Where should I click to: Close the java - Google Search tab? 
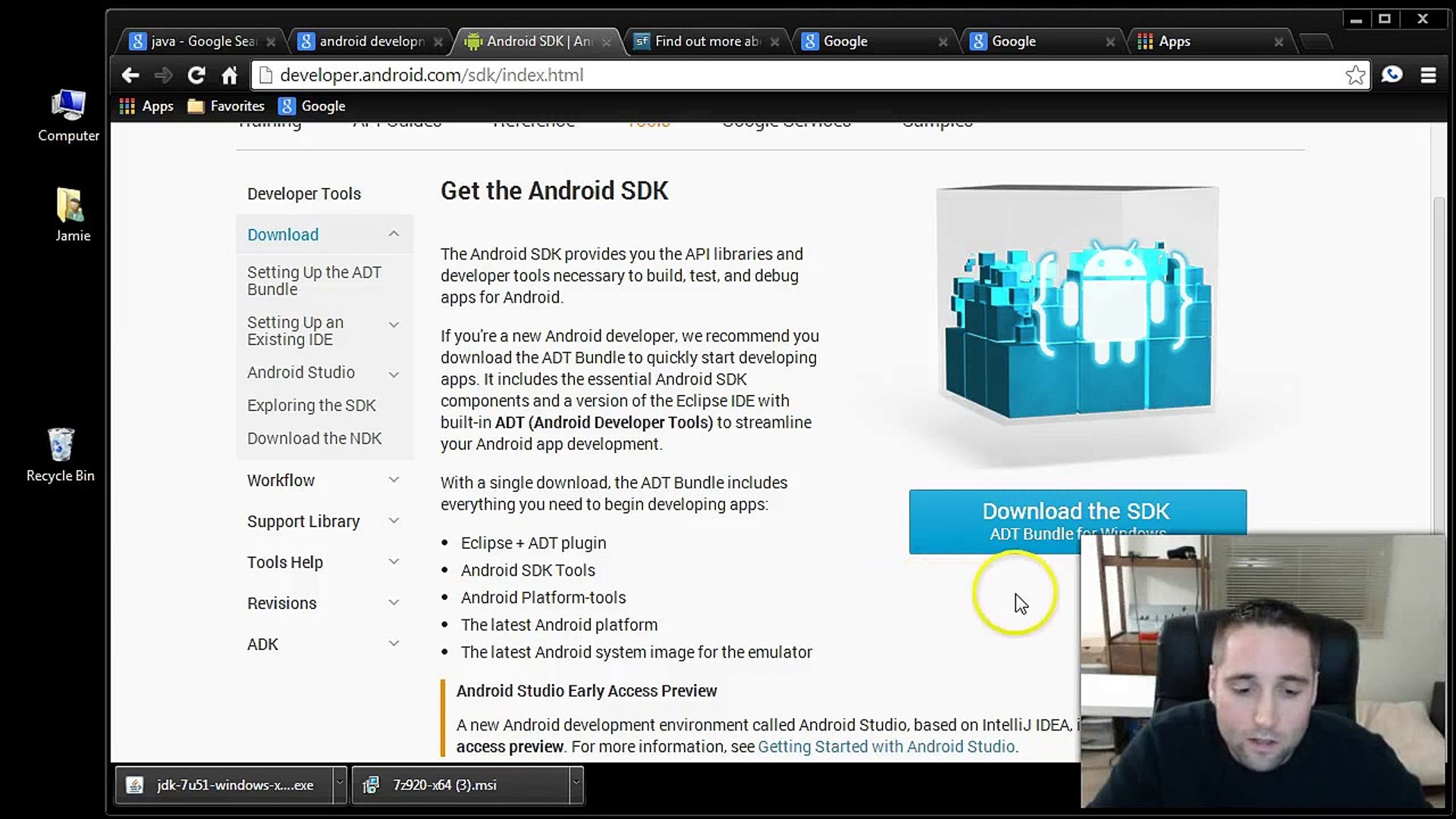271,42
